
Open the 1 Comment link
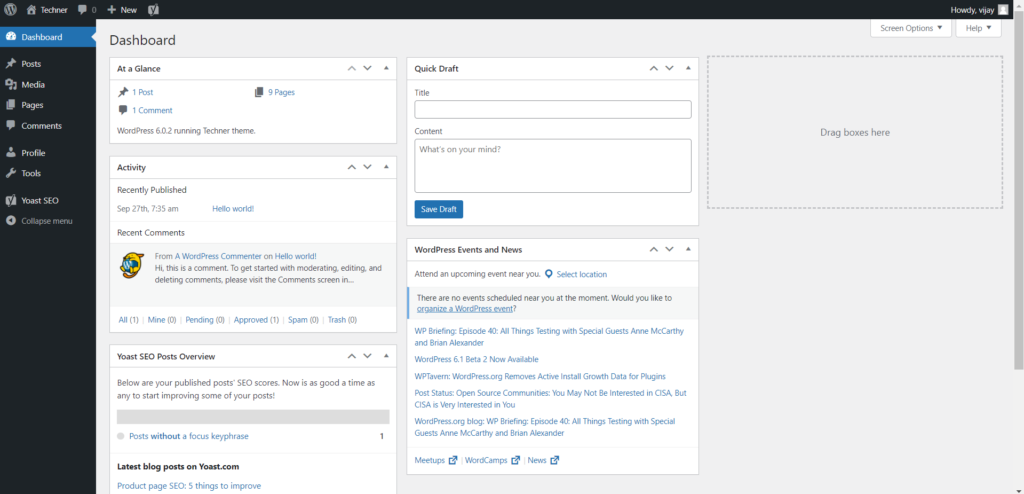pos(152,110)
